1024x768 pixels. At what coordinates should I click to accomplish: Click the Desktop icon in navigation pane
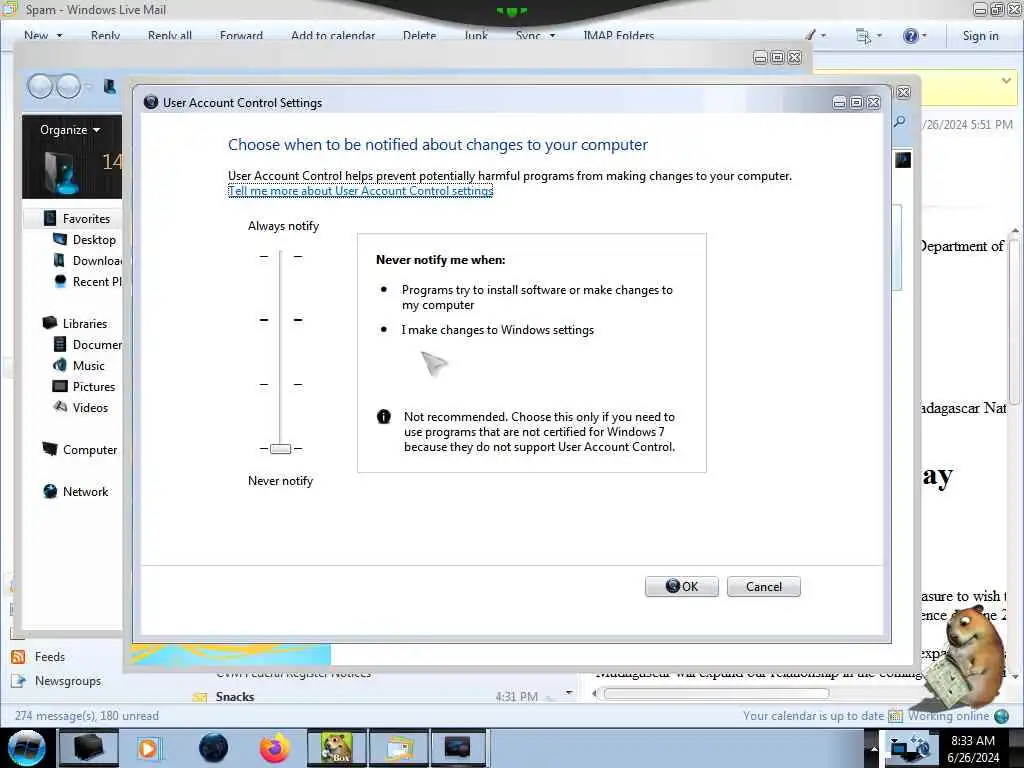[59, 239]
